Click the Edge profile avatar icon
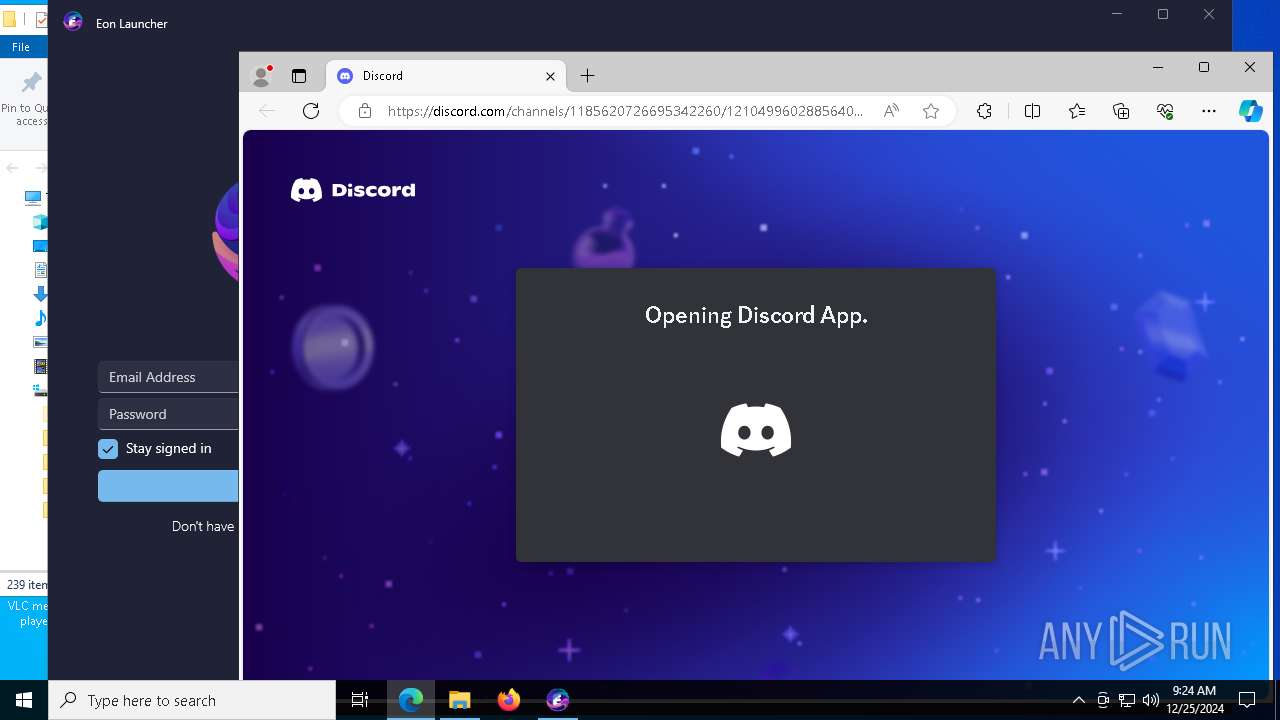1280x720 pixels. click(262, 75)
